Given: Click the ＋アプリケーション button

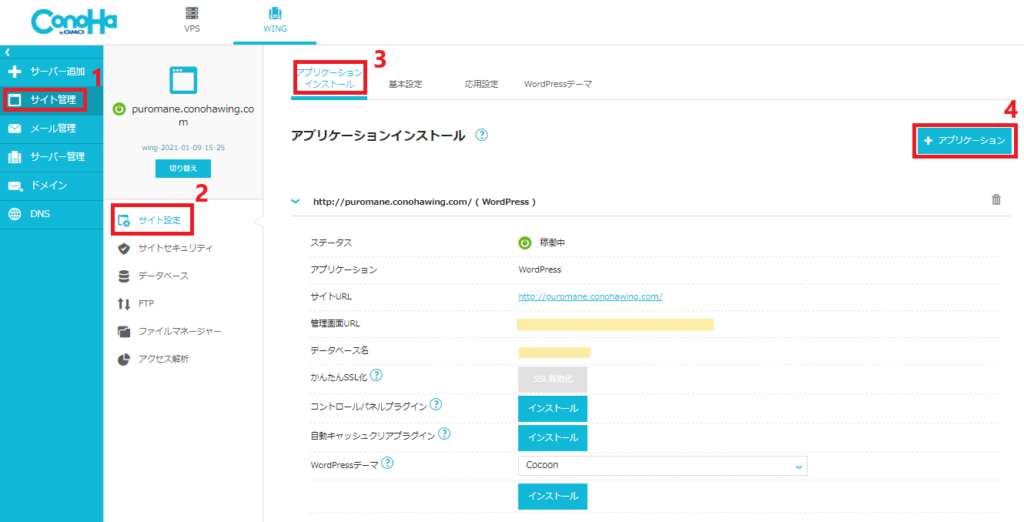Looking at the screenshot, I should (x=965, y=141).
